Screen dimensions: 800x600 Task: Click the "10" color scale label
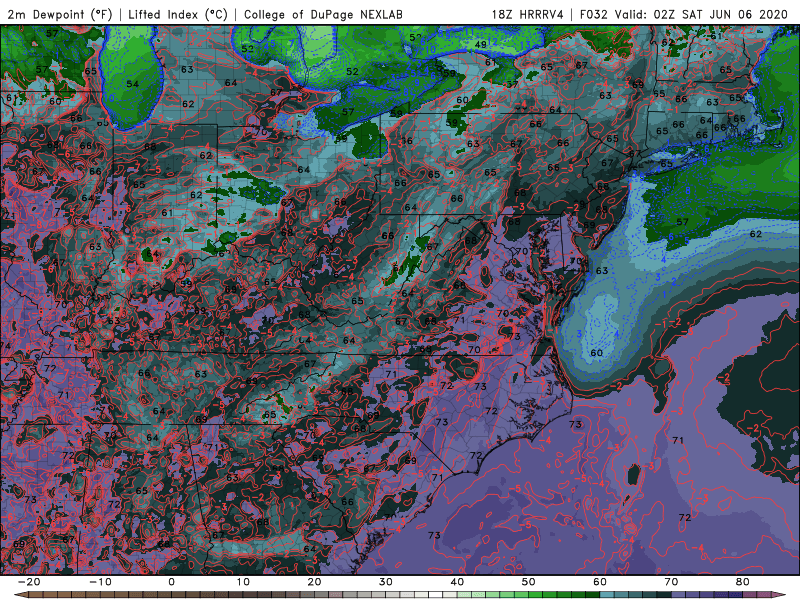pyautogui.click(x=243, y=582)
